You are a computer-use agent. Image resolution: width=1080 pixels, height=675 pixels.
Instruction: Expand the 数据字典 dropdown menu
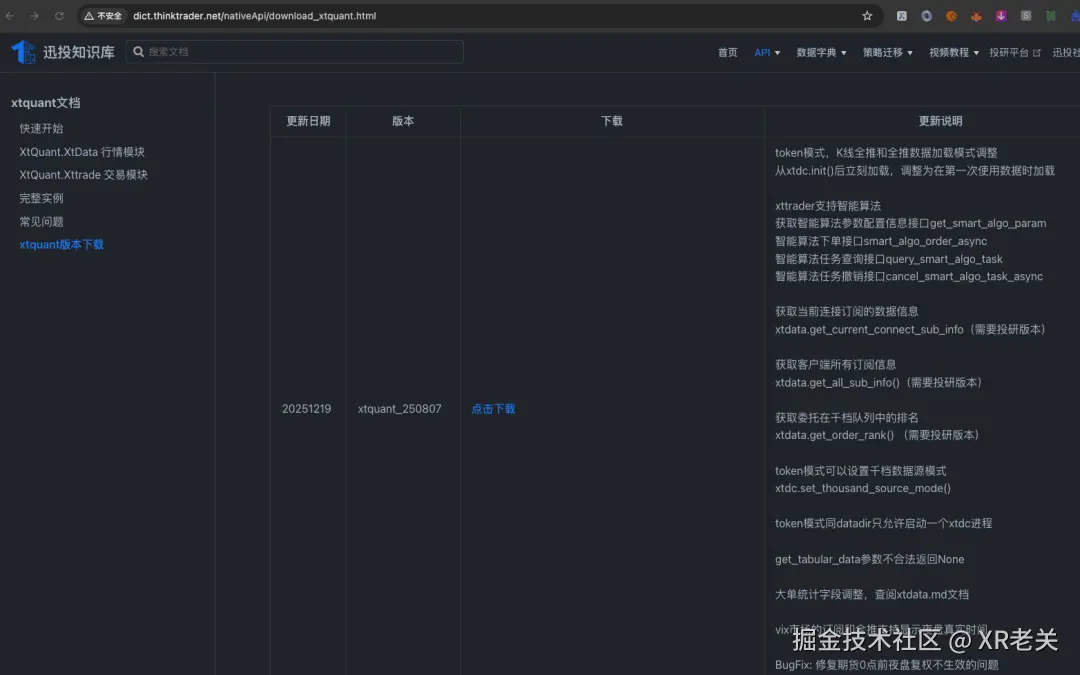821,52
